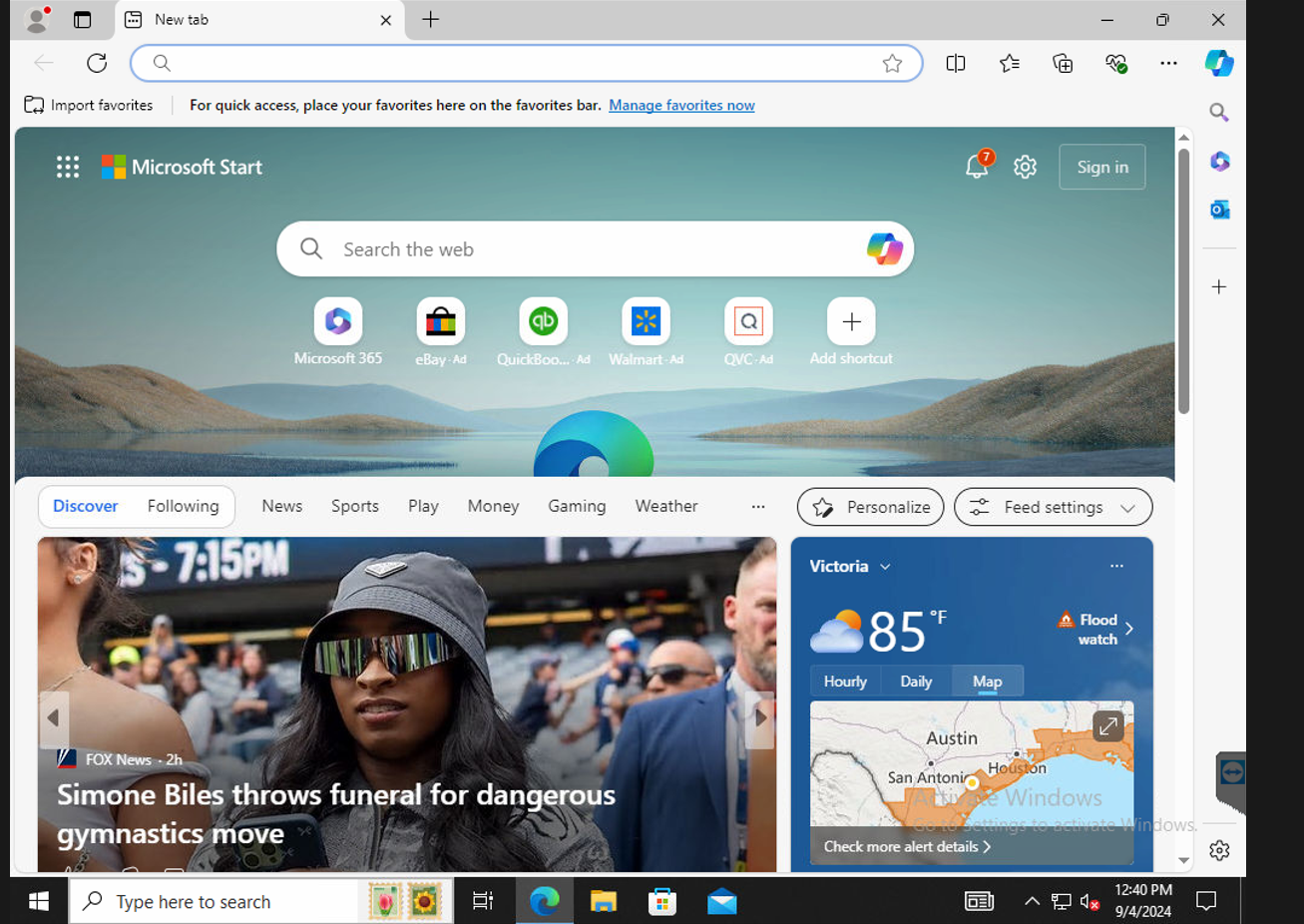
Task: Open the Gaming feed tab
Action: pyautogui.click(x=577, y=506)
